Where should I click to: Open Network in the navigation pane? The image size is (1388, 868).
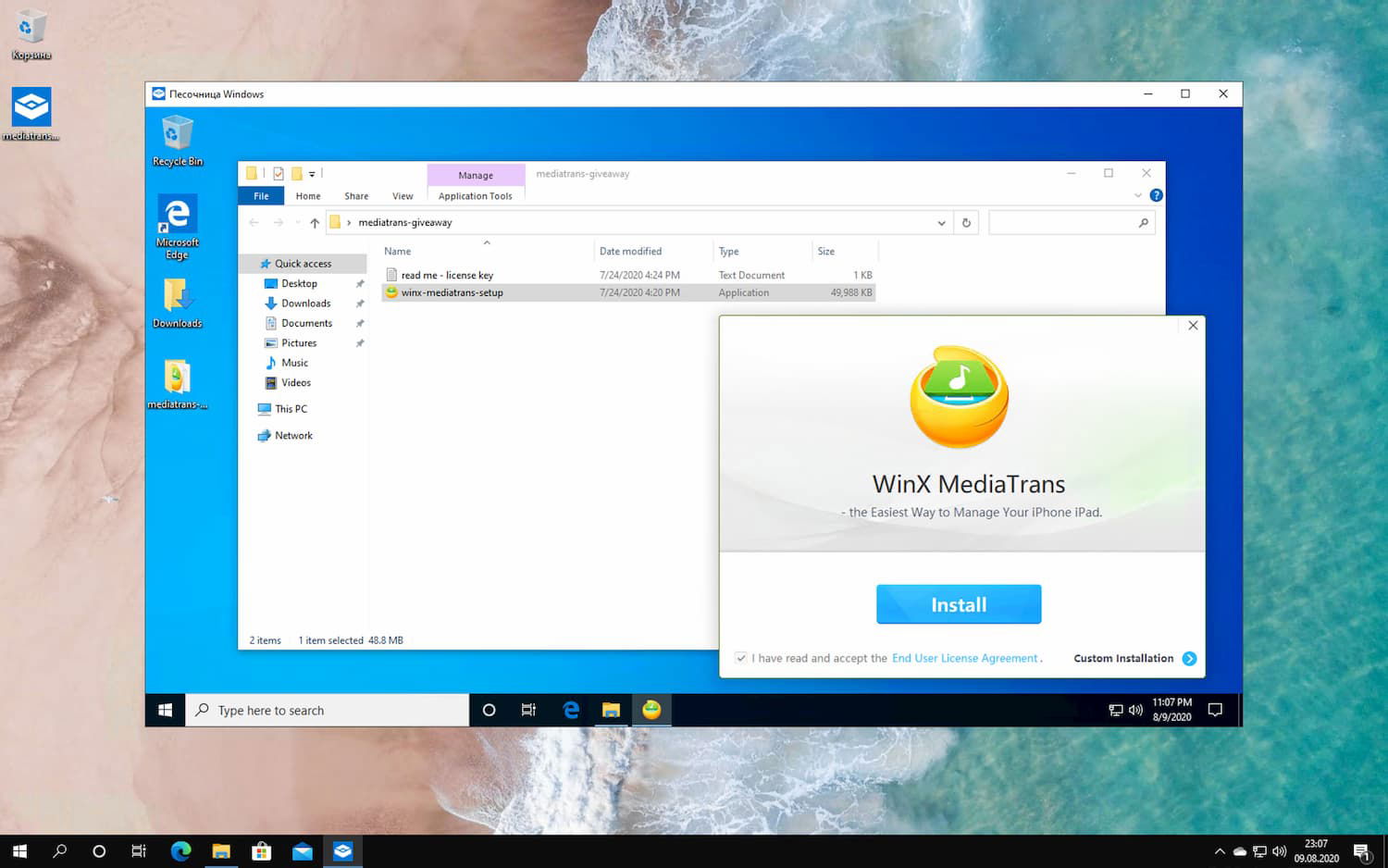pyautogui.click(x=293, y=436)
